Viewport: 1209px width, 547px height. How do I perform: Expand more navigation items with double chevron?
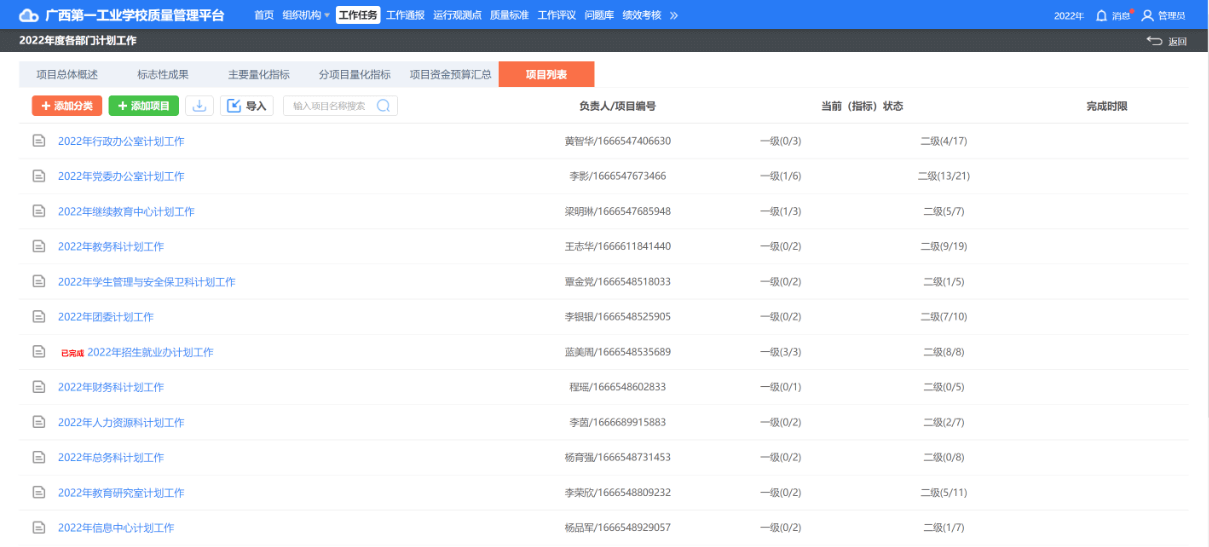click(x=674, y=15)
